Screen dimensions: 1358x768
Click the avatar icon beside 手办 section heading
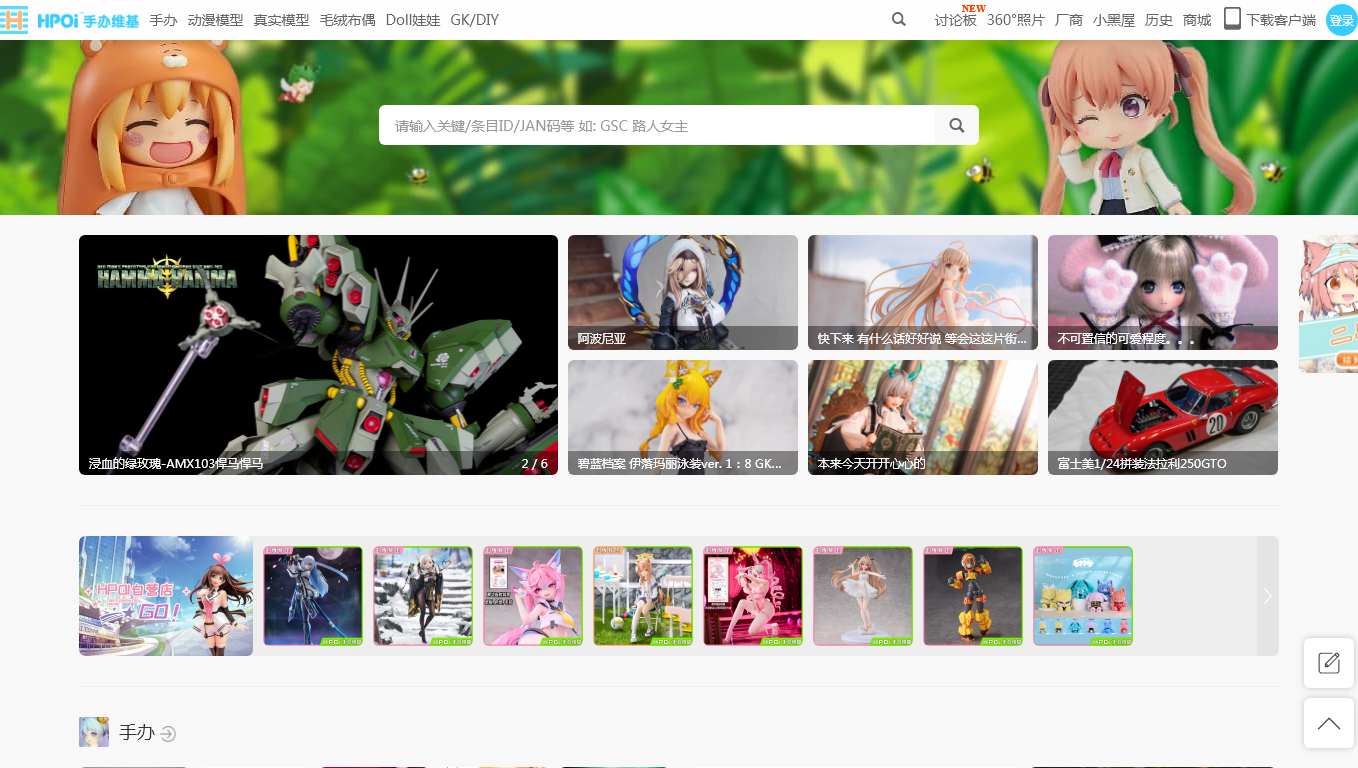[94, 732]
